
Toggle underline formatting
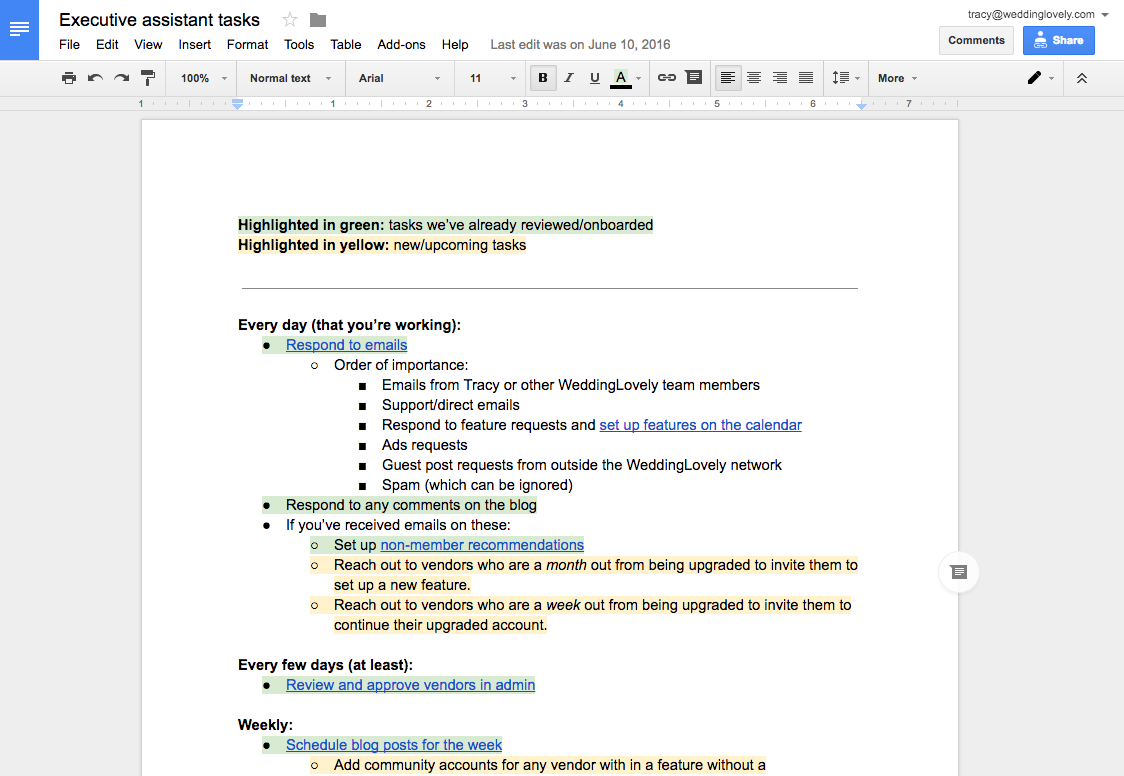coord(594,78)
